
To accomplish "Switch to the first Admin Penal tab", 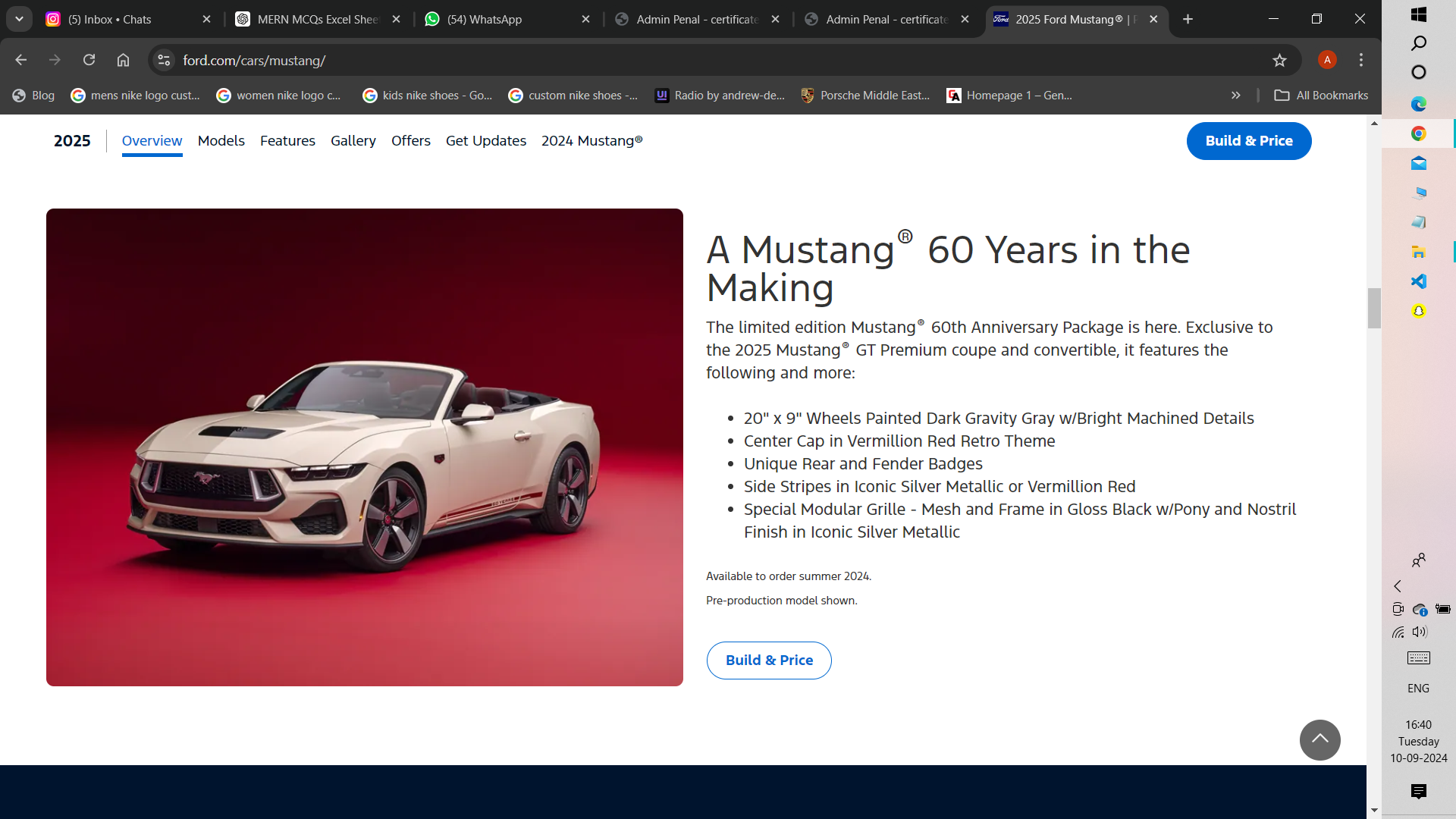I will (698, 19).
